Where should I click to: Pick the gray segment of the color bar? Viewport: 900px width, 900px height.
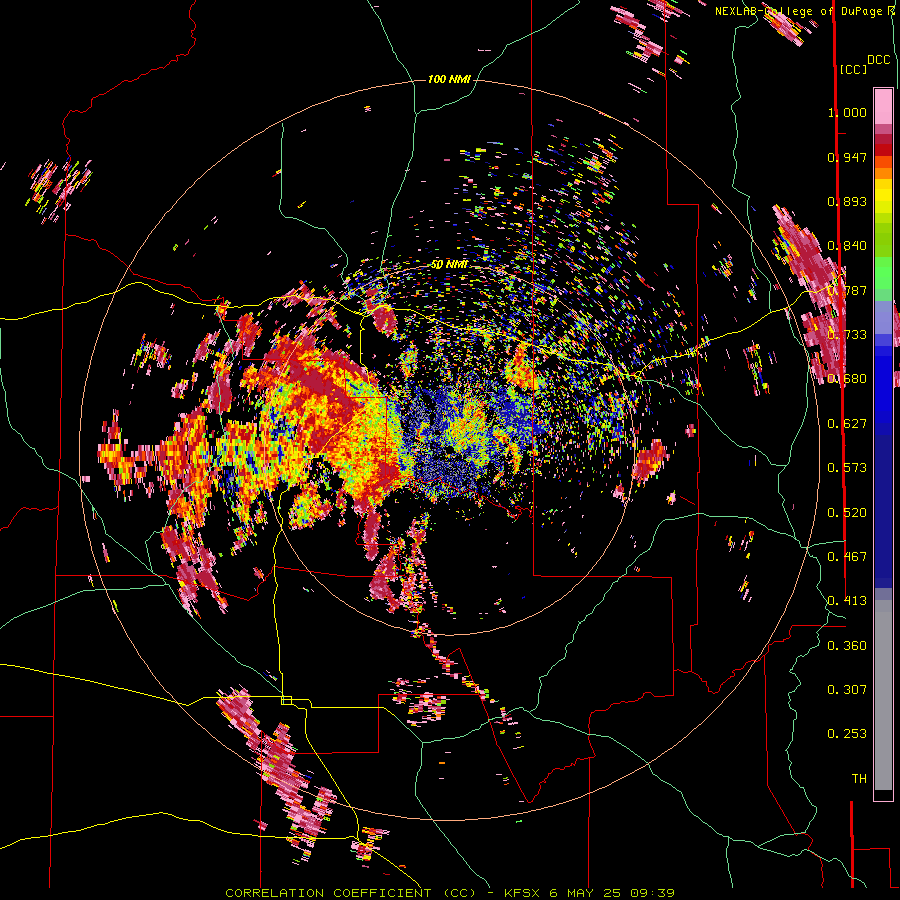pyautogui.click(x=883, y=695)
